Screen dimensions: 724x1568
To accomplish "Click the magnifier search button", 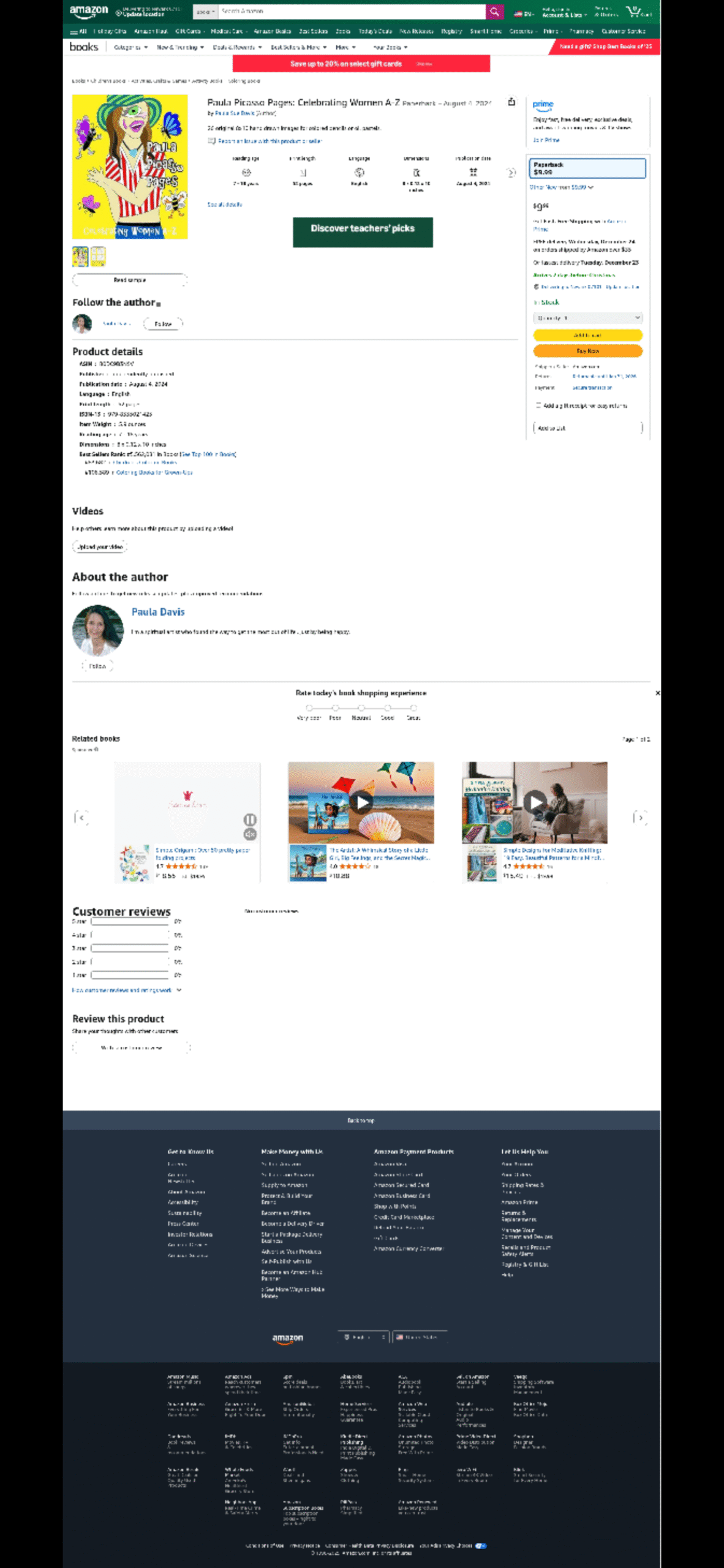I will point(494,12).
